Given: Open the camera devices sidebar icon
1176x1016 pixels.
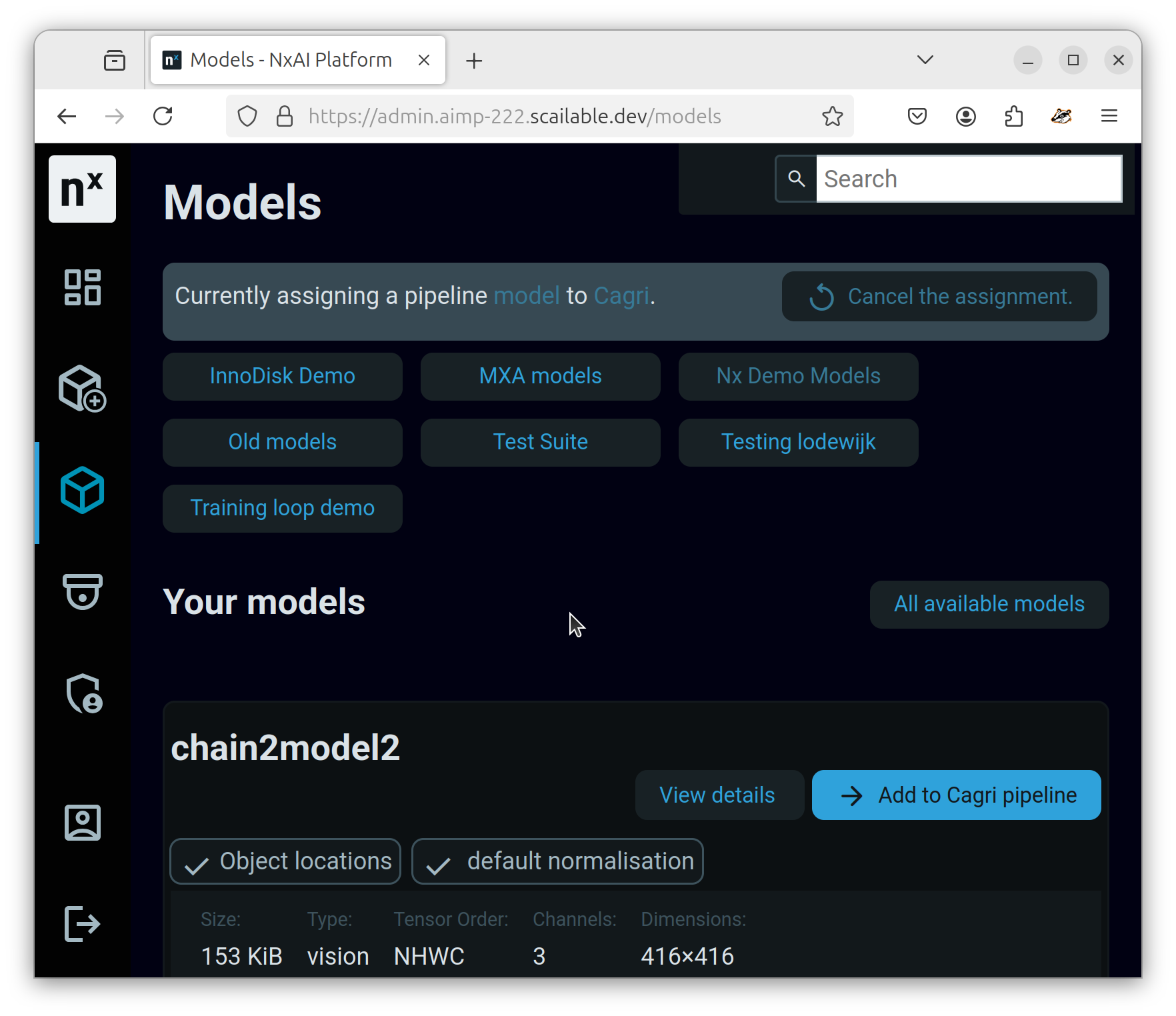Looking at the screenshot, I should (x=83, y=592).
